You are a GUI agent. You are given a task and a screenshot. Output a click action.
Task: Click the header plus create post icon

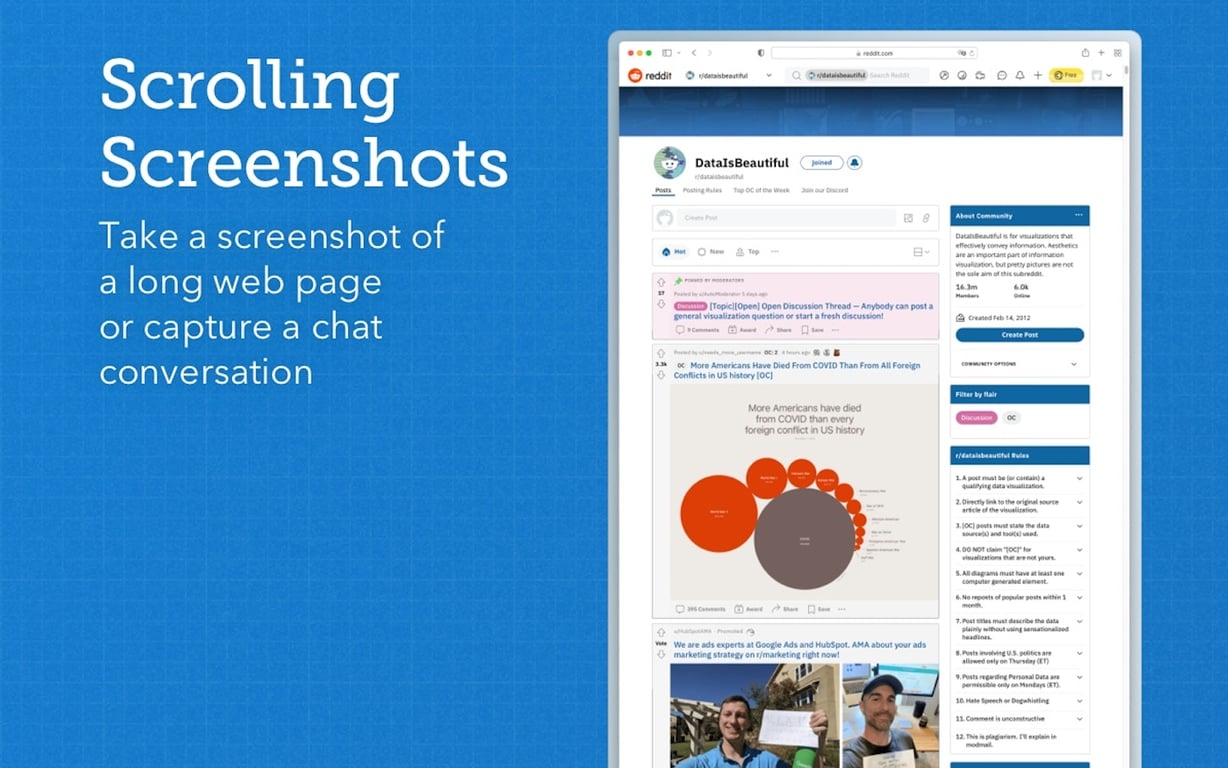(x=1038, y=75)
